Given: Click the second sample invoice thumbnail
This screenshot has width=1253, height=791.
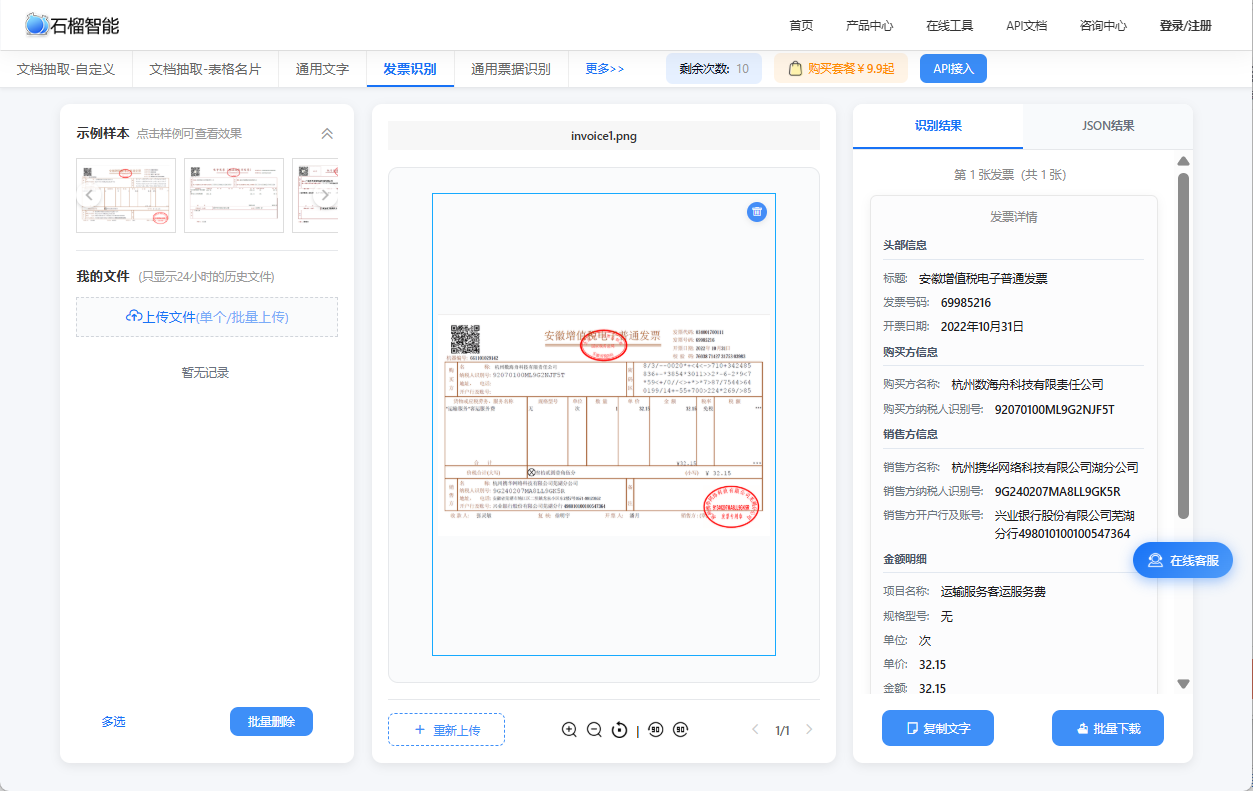Looking at the screenshot, I should [234, 195].
